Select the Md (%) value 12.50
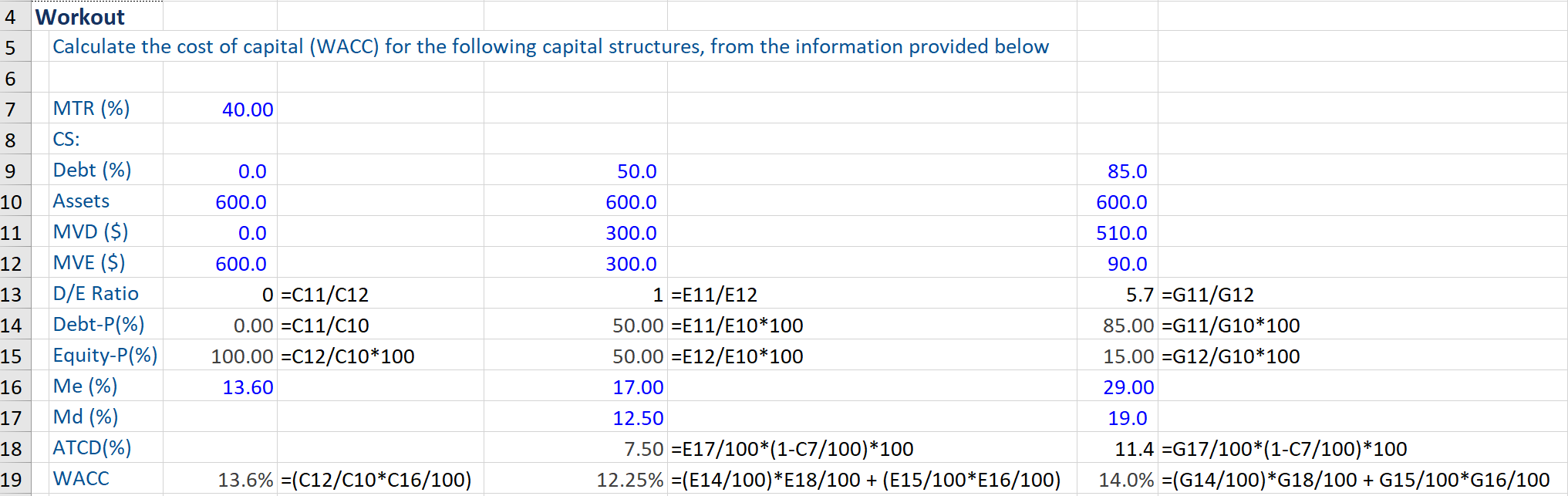 pyautogui.click(x=637, y=418)
